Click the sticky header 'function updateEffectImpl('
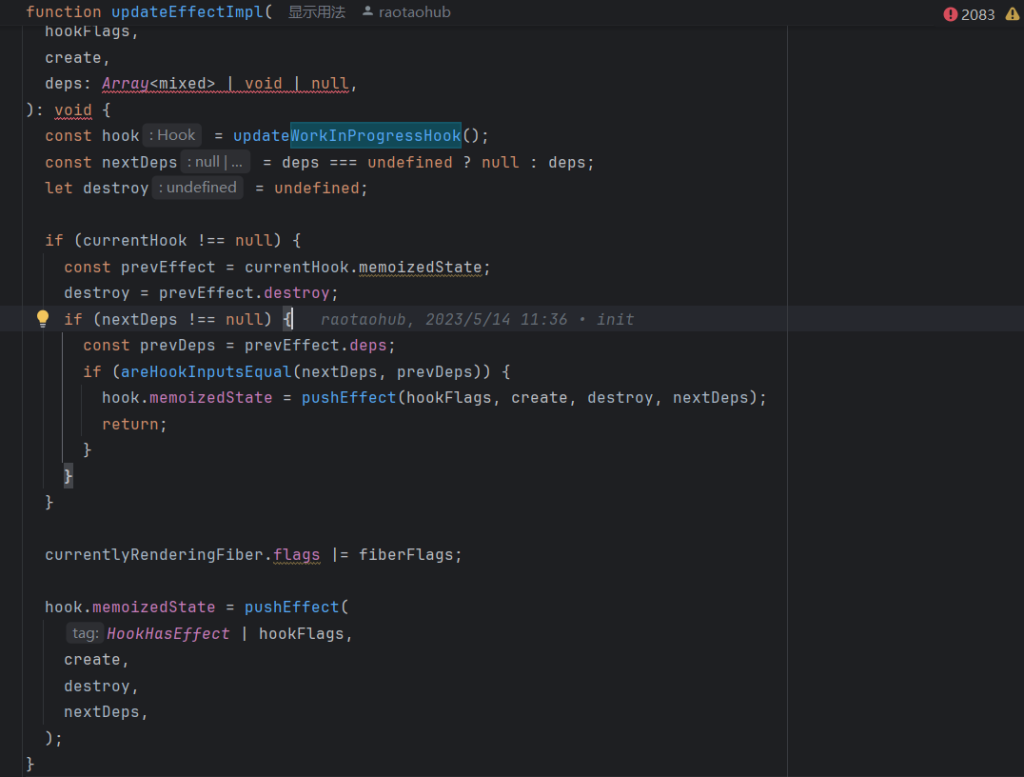This screenshot has width=1024, height=777. [149, 12]
